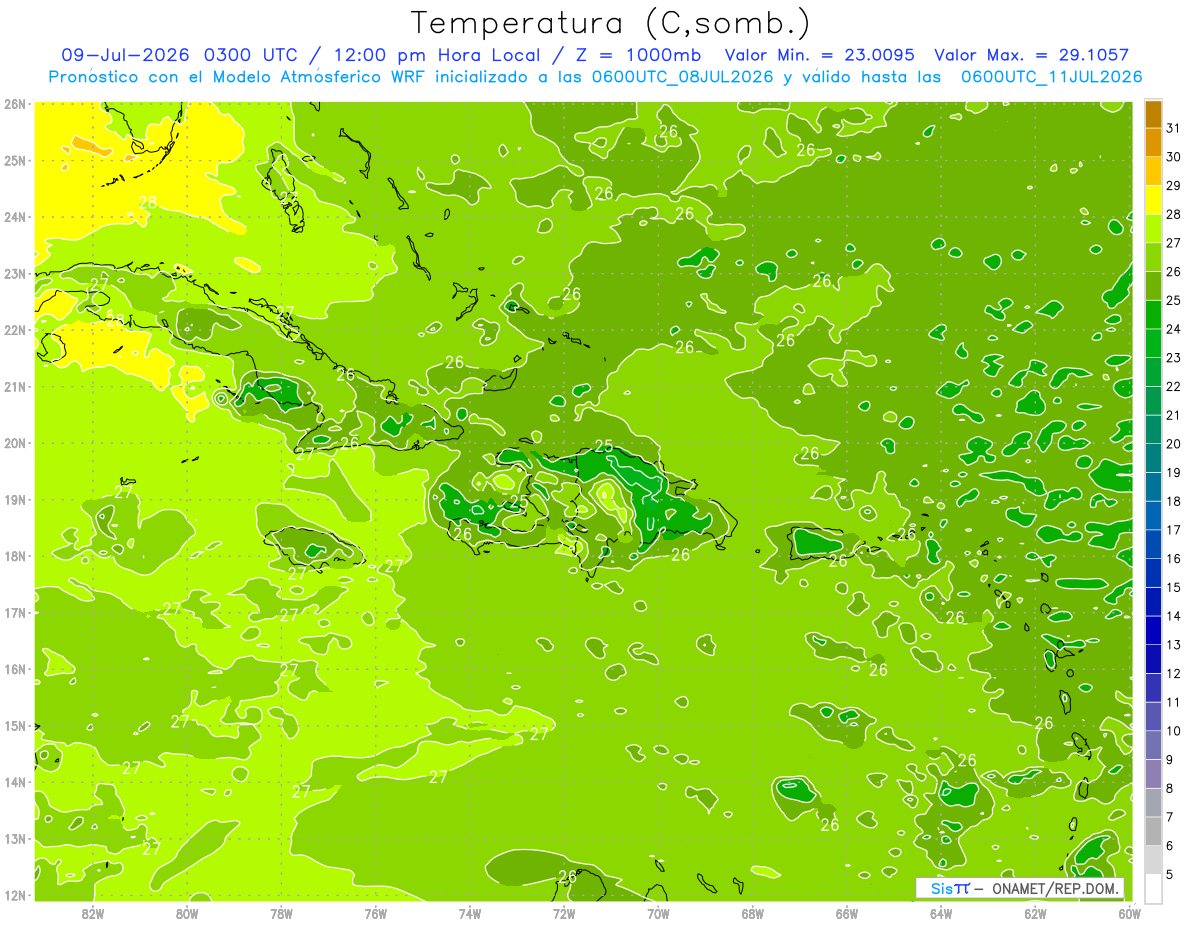Viewport: 1200px width, 927px height.
Task: Select initialization time "0600UTC_08JUL2026"
Action: tap(682, 77)
